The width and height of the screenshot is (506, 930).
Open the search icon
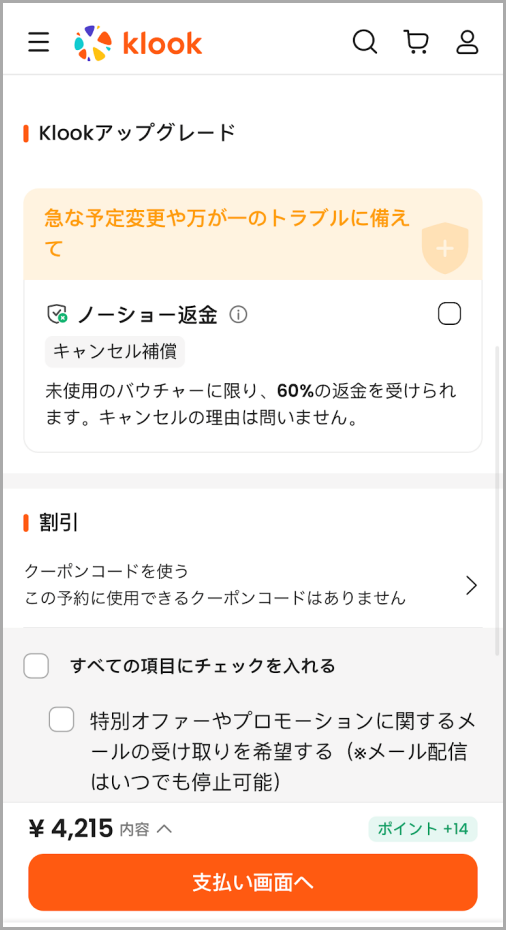click(x=365, y=42)
